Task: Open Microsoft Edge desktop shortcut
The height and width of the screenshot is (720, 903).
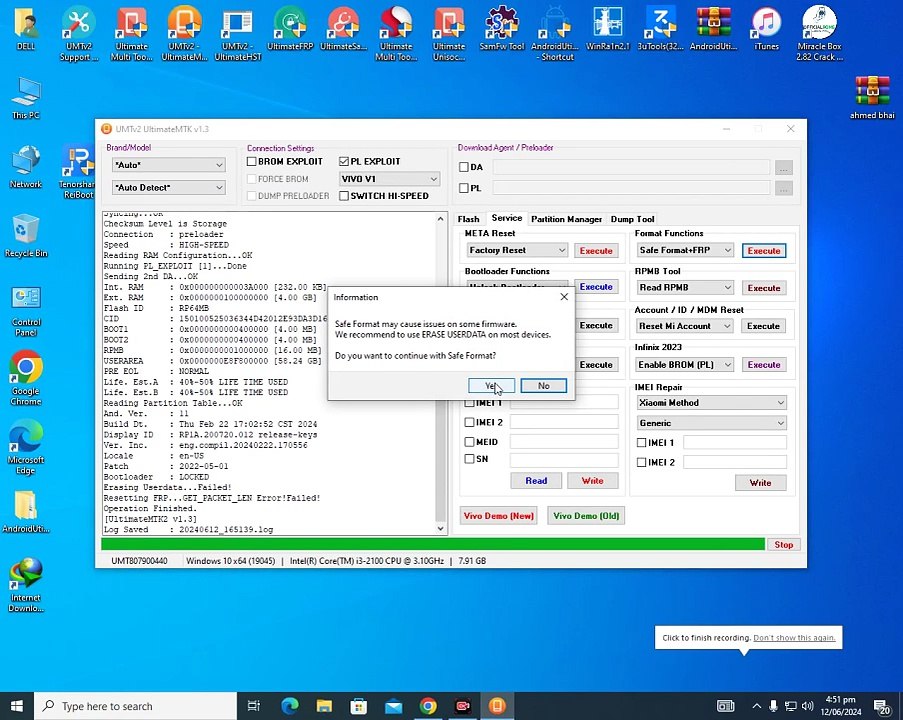Action: tap(26, 448)
